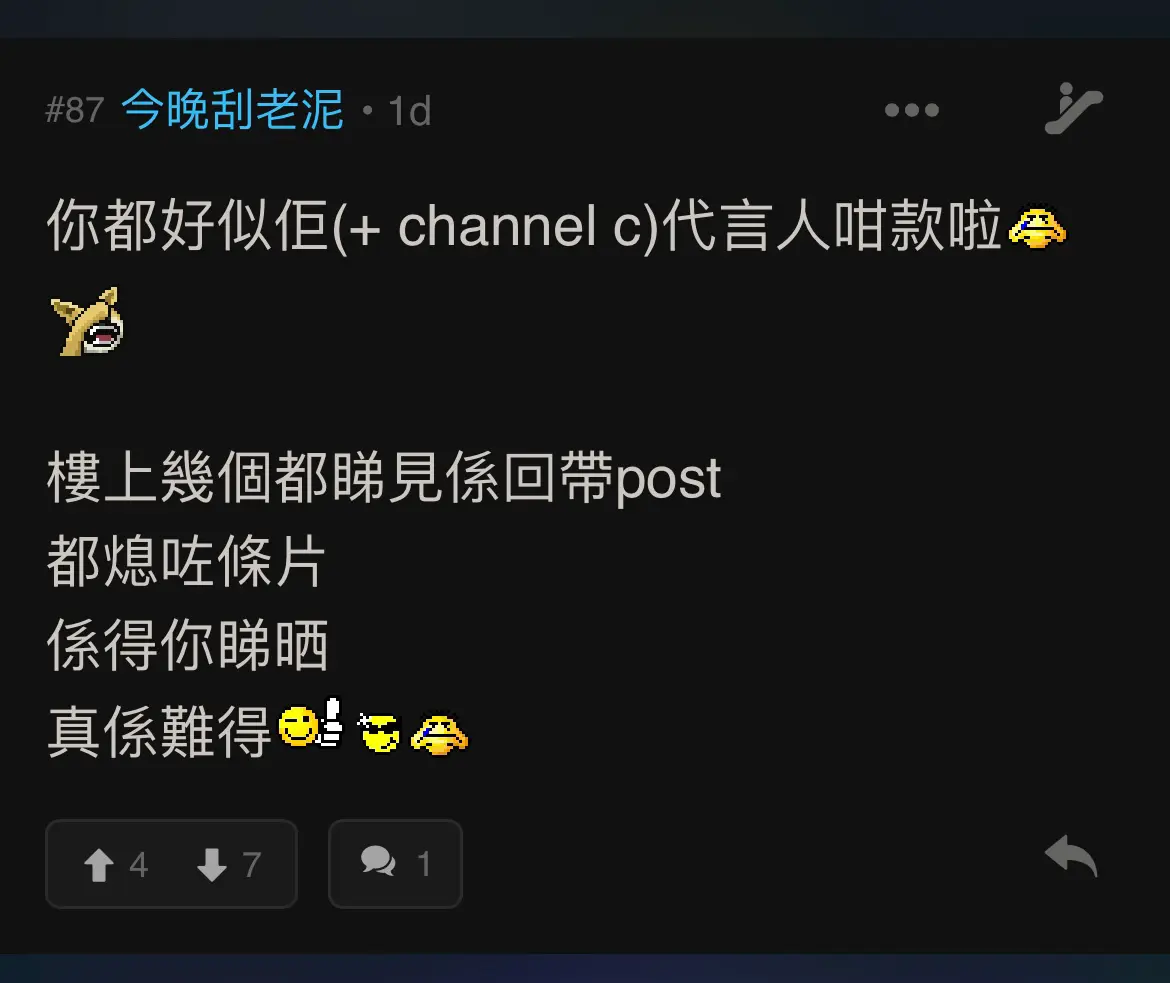Image resolution: width=1170 pixels, height=983 pixels.
Task: Click the speech bubbles quote icon
Action: click(378, 861)
